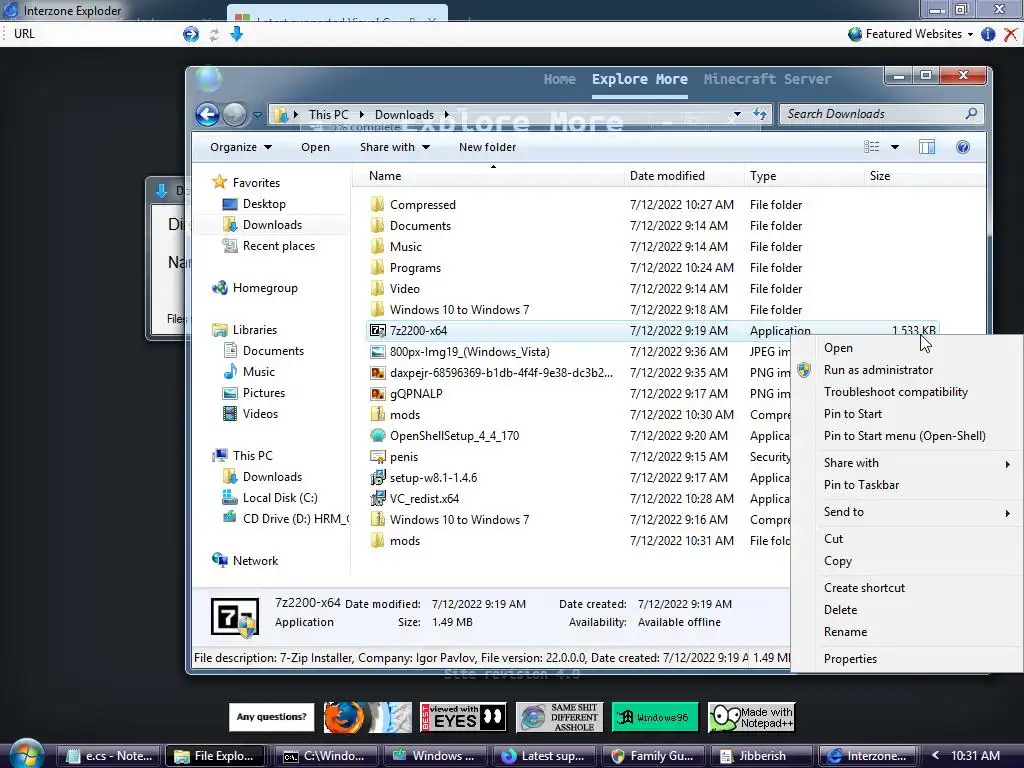Sort by Type column header
The image size is (1024, 768).
[804, 176]
